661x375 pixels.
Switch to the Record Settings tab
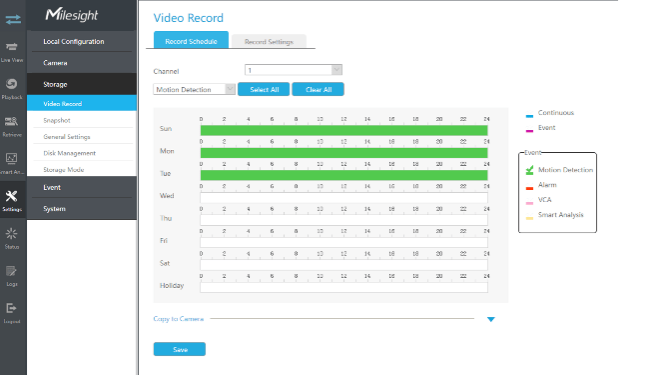(269, 42)
